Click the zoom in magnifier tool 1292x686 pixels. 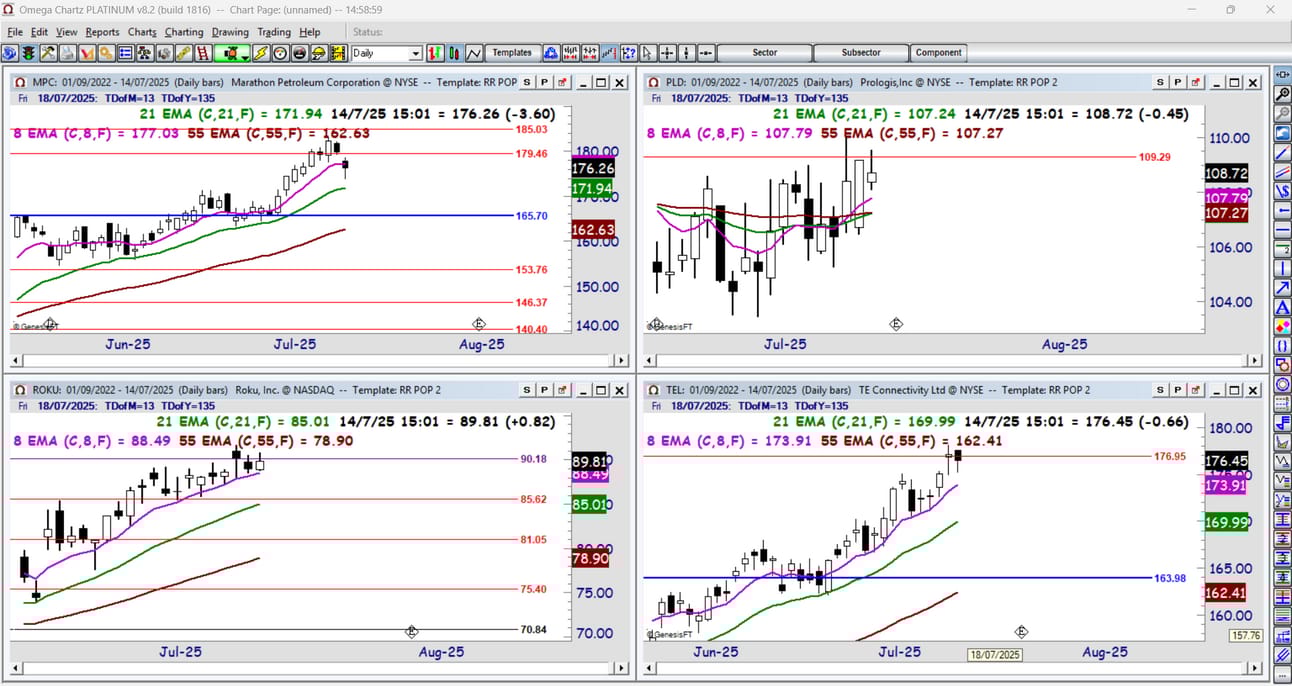tap(1281, 92)
